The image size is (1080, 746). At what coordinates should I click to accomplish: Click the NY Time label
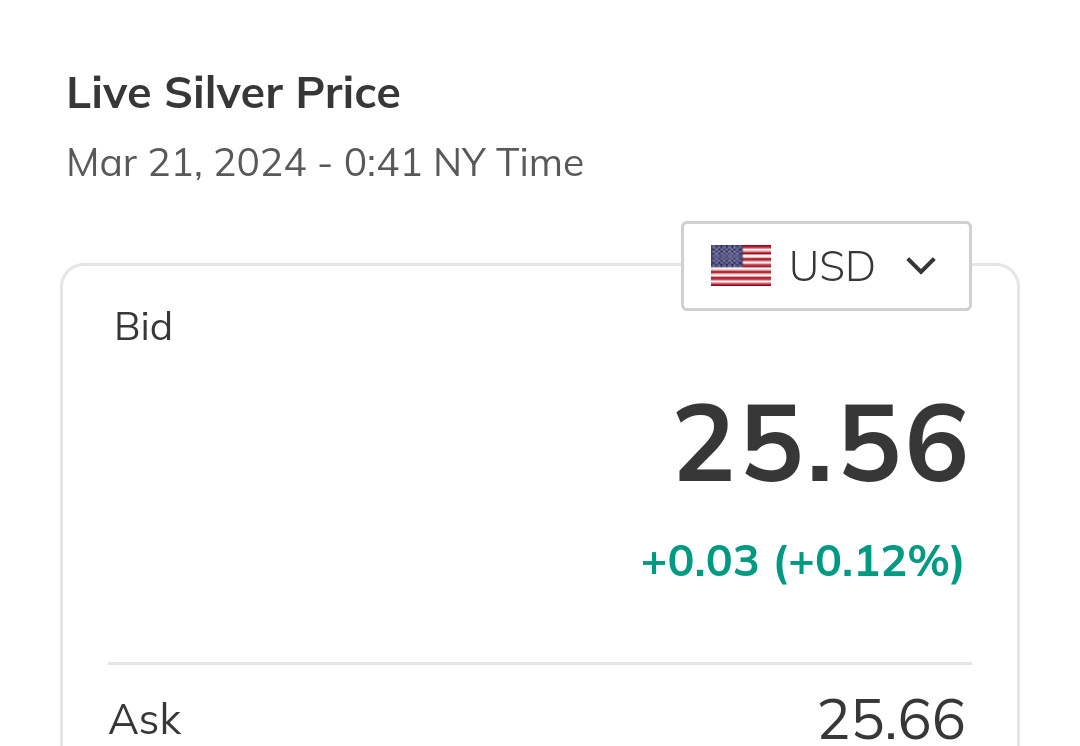(x=508, y=162)
